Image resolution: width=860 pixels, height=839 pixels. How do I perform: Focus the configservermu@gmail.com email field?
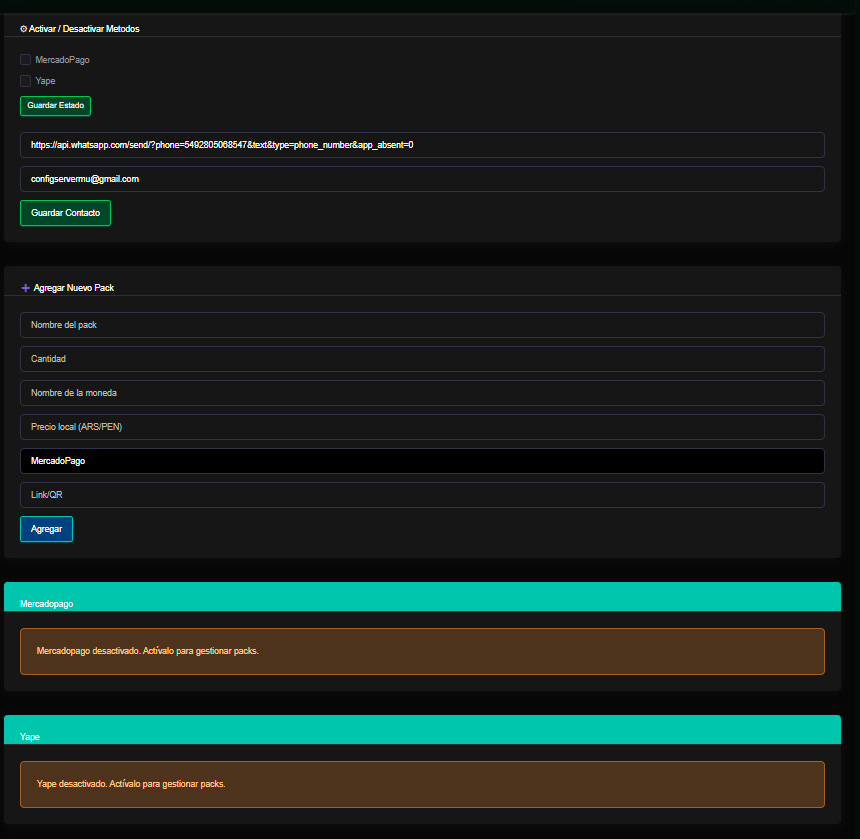click(x=422, y=179)
